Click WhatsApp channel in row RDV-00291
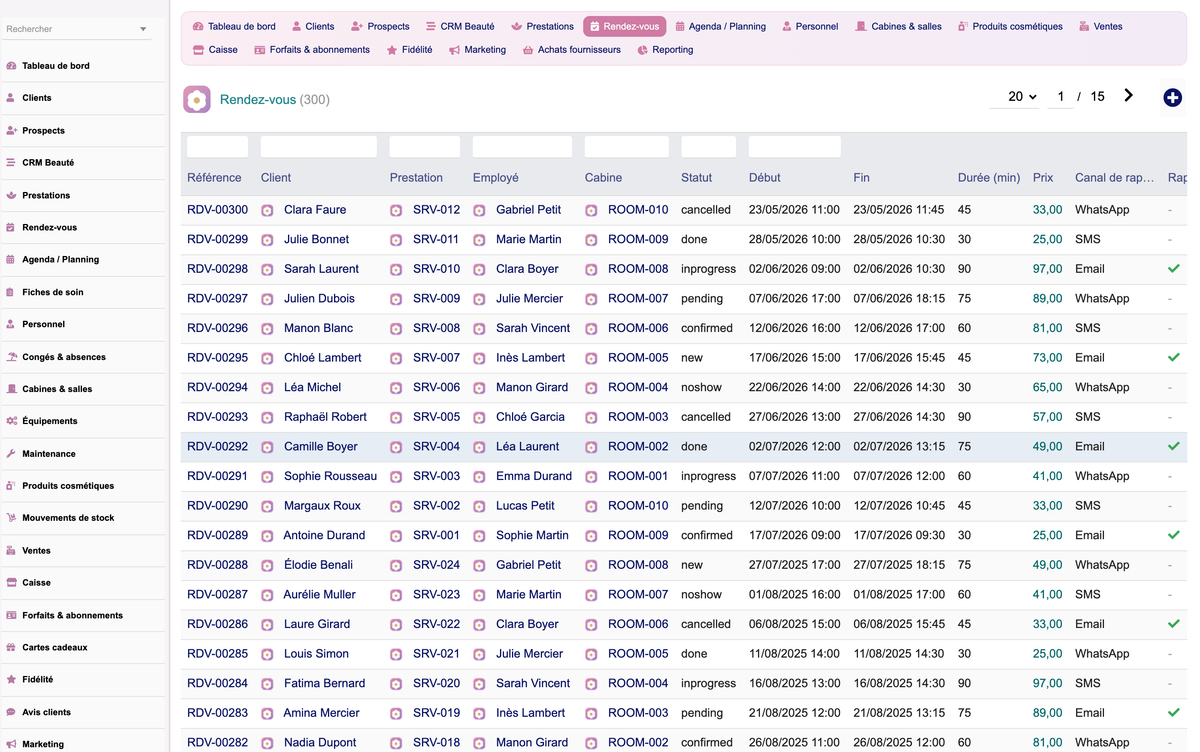Image resolution: width=1200 pixels, height=752 pixels. tap(1102, 476)
